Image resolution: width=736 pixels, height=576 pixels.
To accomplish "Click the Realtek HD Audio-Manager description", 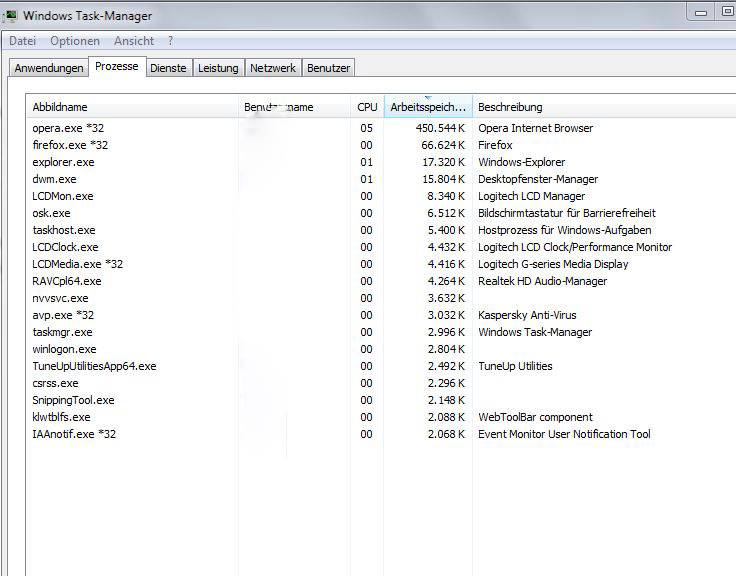I will point(543,281).
